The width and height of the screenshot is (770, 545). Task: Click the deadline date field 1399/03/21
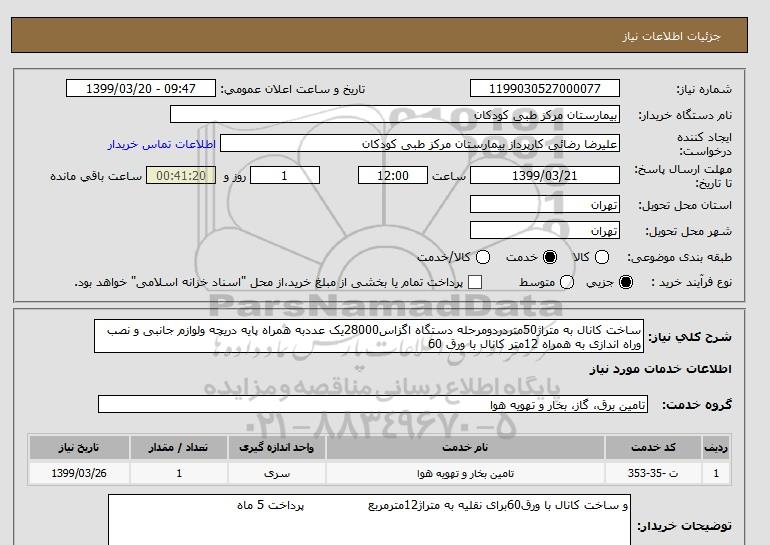tap(545, 175)
